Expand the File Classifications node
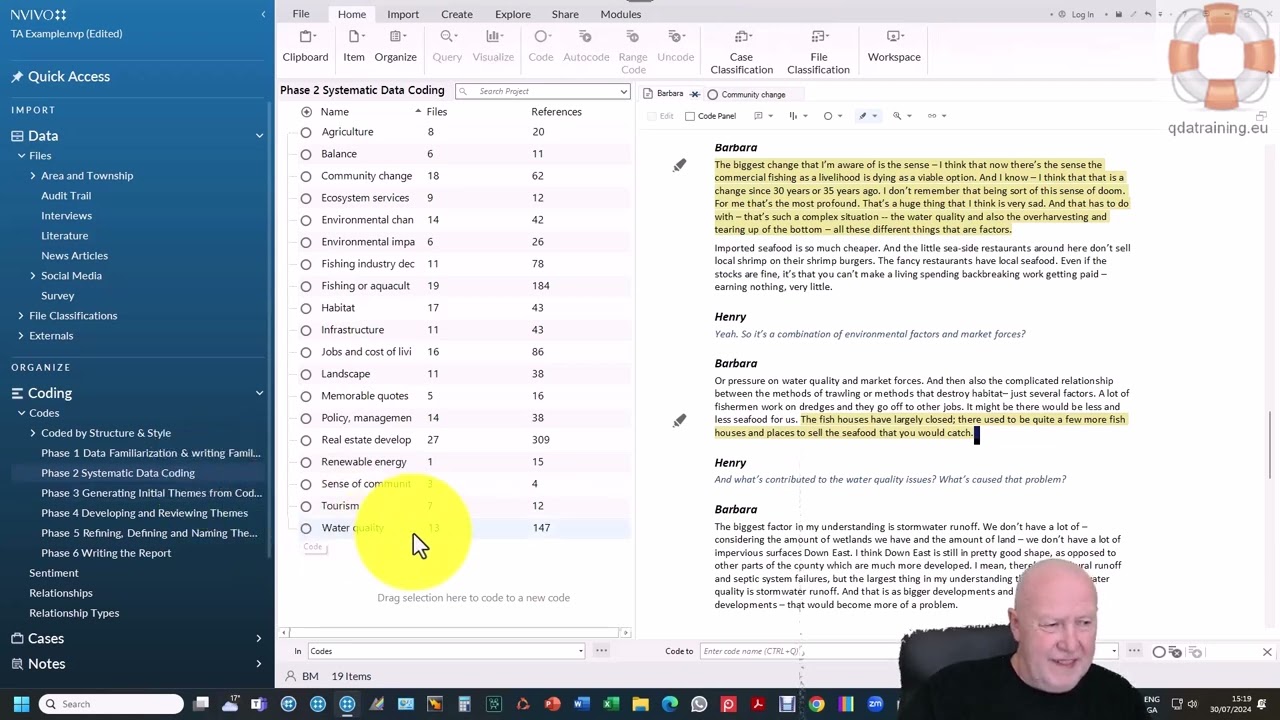The height and width of the screenshot is (720, 1280). point(21,316)
